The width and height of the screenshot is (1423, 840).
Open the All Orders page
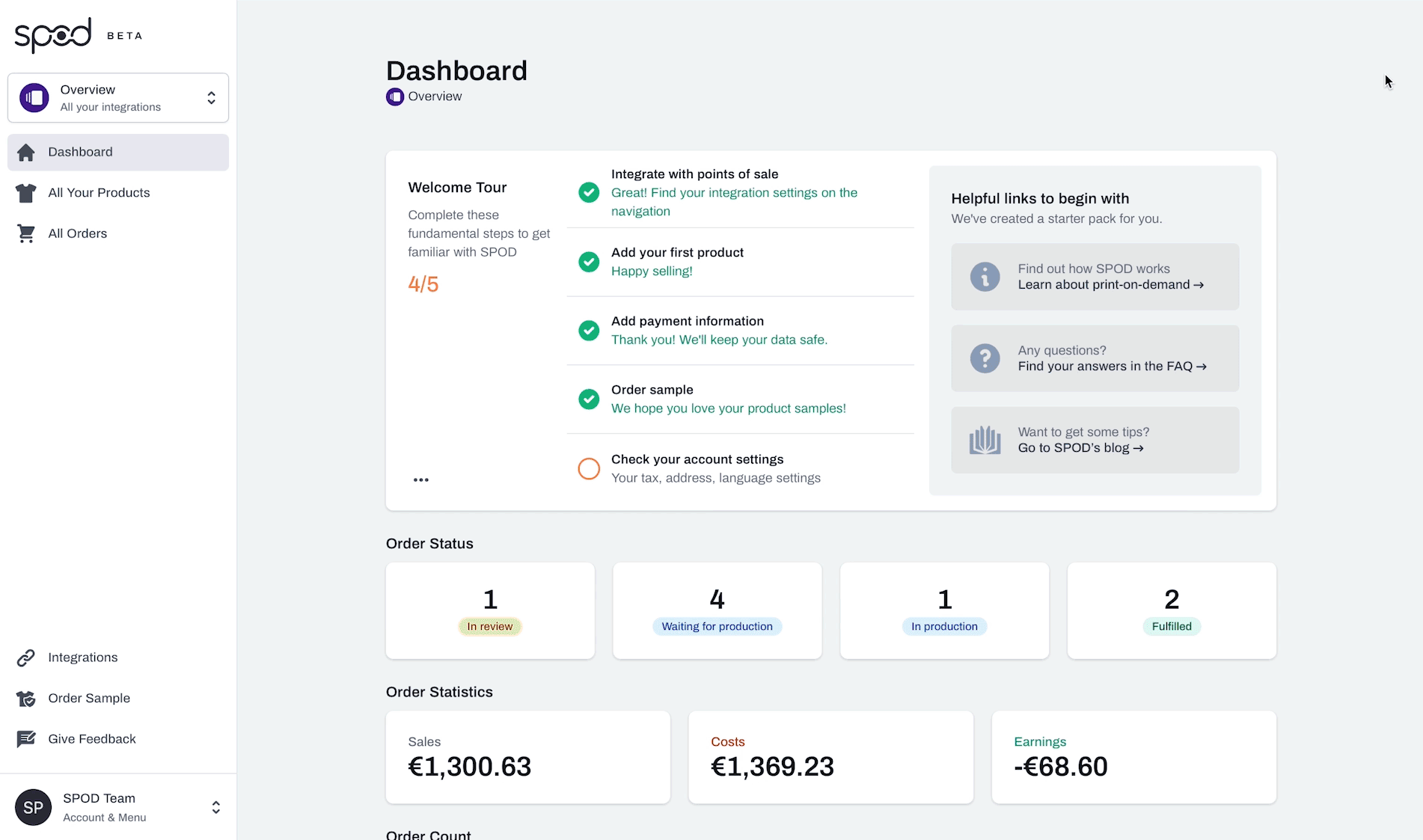point(78,233)
